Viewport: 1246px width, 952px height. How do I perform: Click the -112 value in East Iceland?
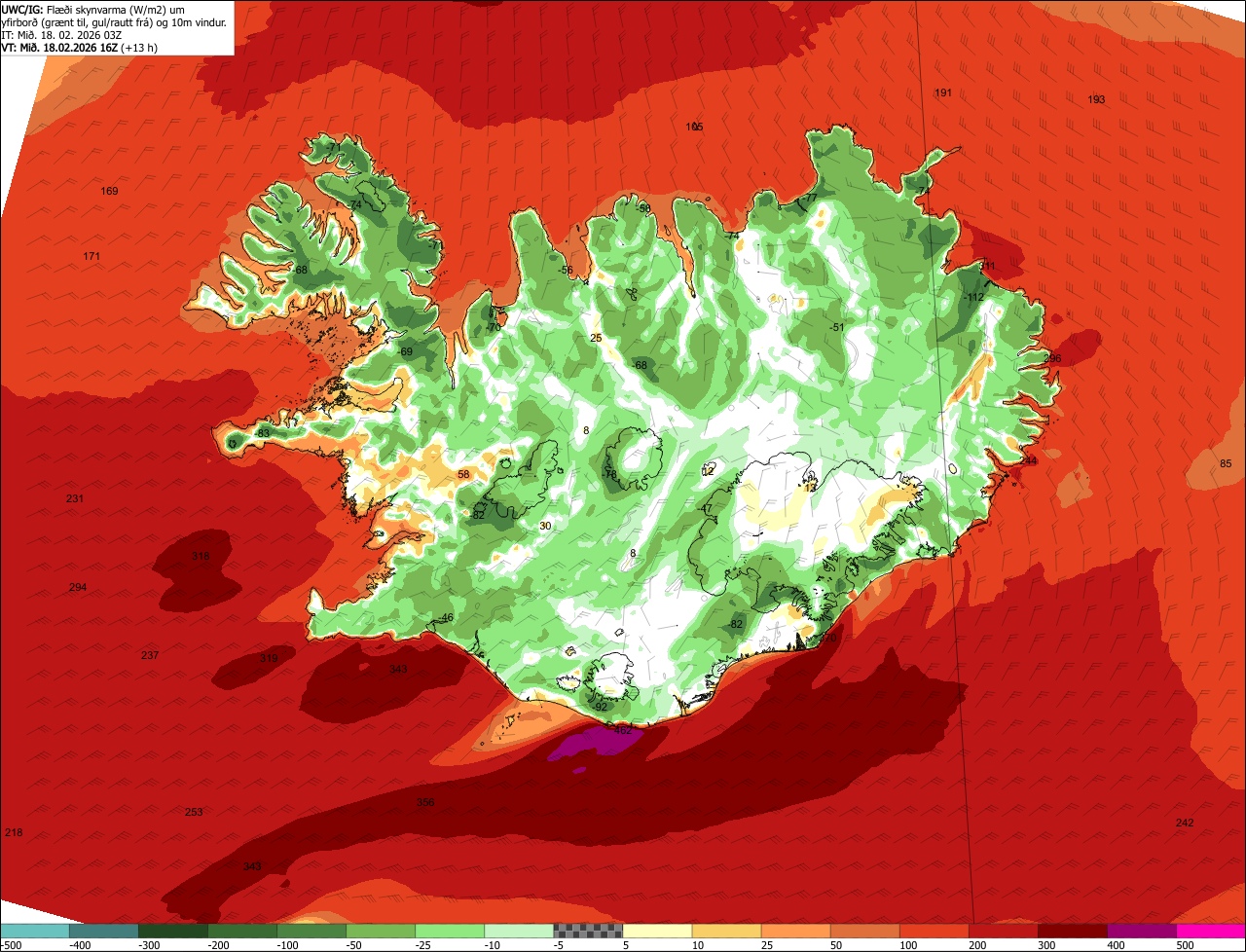tap(974, 297)
